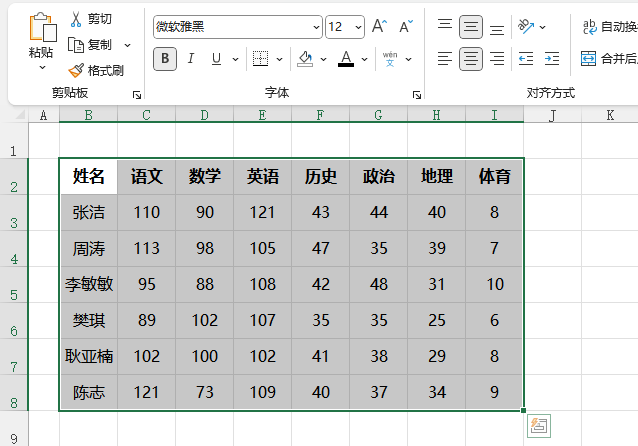Expand the Copy (复制) dropdown arrow

[127, 45]
